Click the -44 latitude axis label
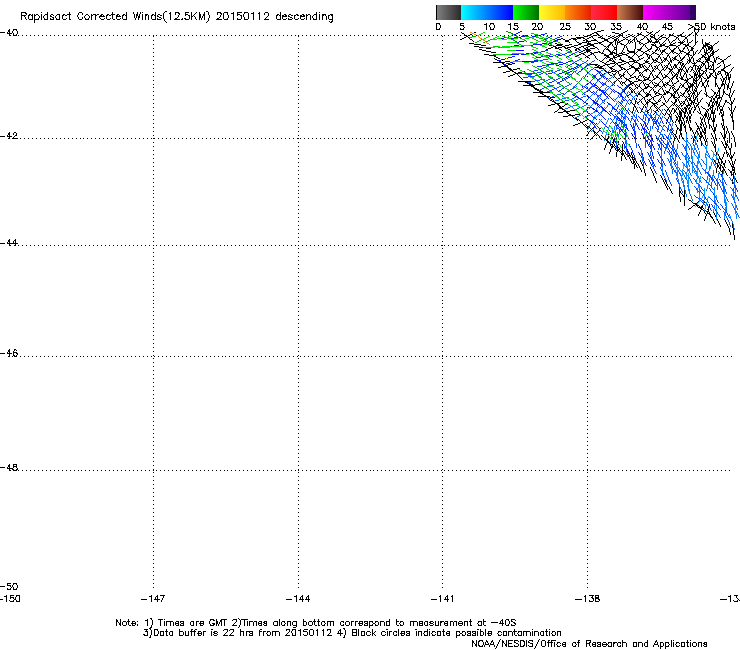740x650 pixels. click(9, 243)
